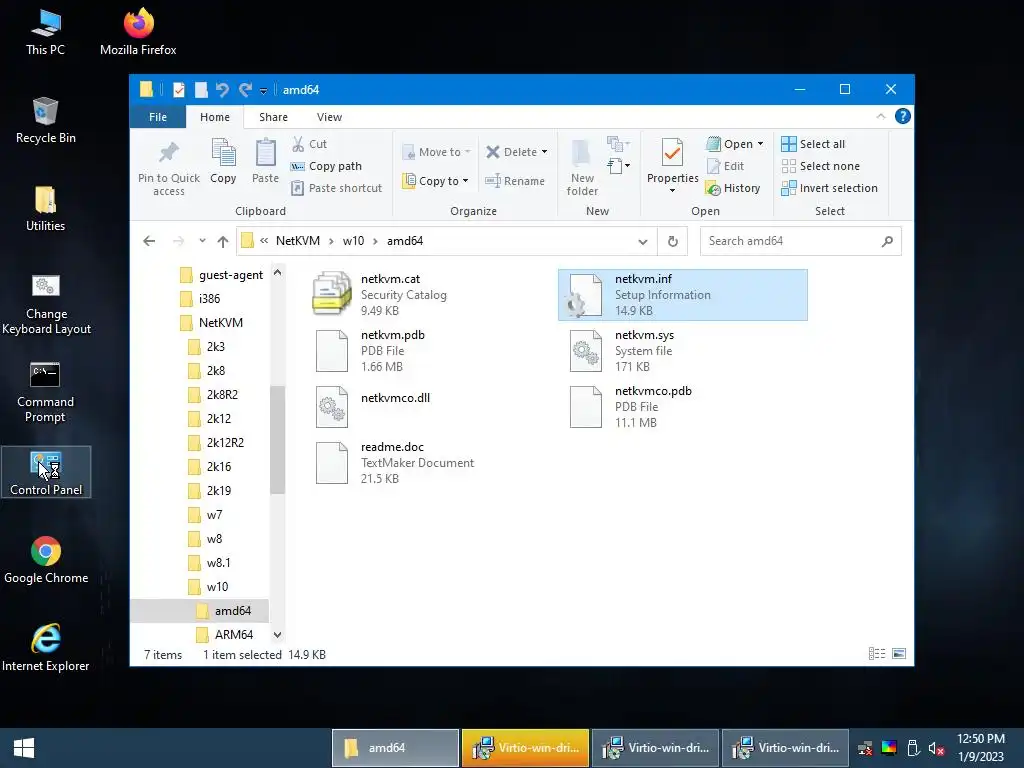Switch to the Home ribbon tab
The width and height of the screenshot is (1024, 768).
[x=215, y=117]
